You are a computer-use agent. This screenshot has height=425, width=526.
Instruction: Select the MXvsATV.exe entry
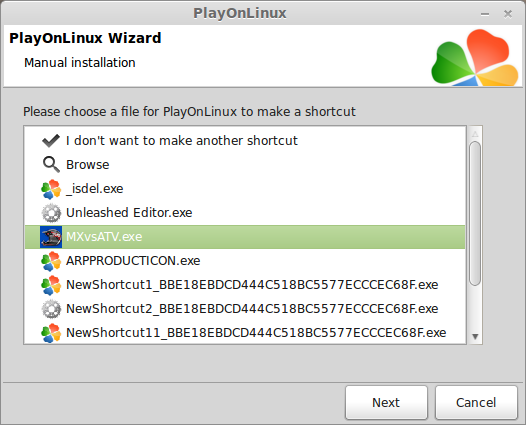(245, 237)
